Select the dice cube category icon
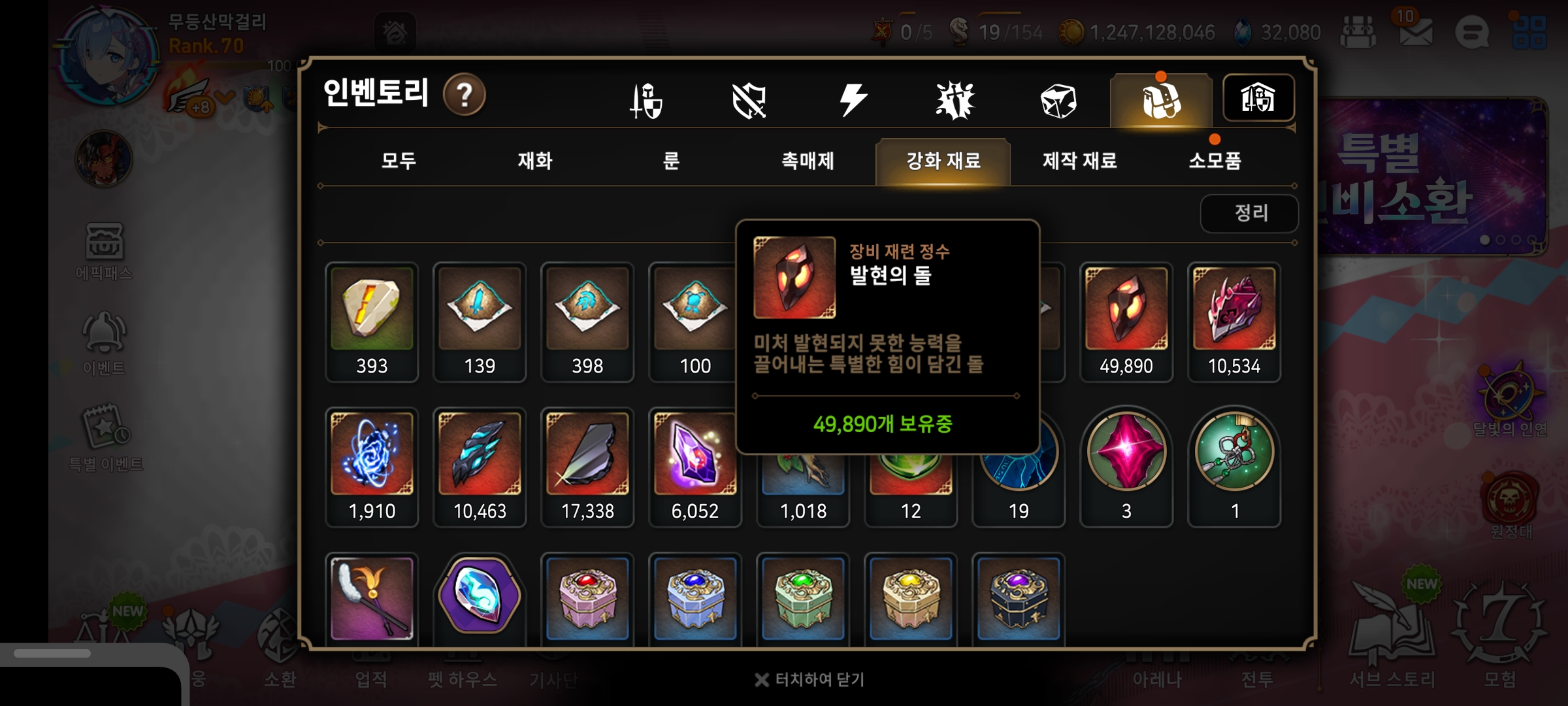The height and width of the screenshot is (706, 1568). (x=1058, y=101)
